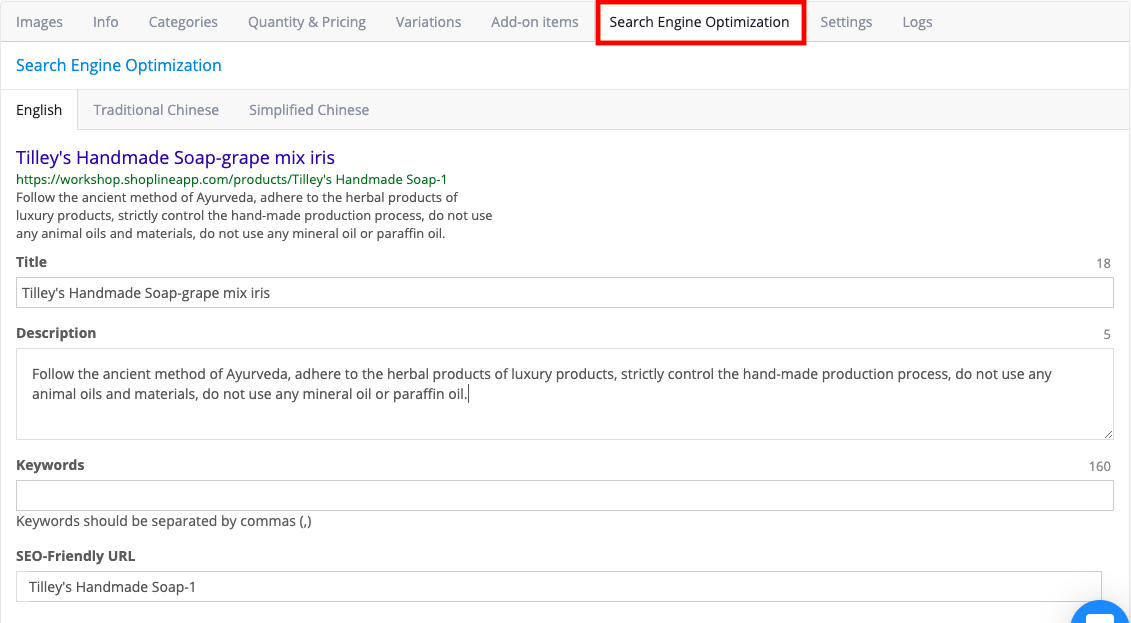Screen dimensions: 1131x623
Task: Open the Settings tab
Action: (x=846, y=22)
